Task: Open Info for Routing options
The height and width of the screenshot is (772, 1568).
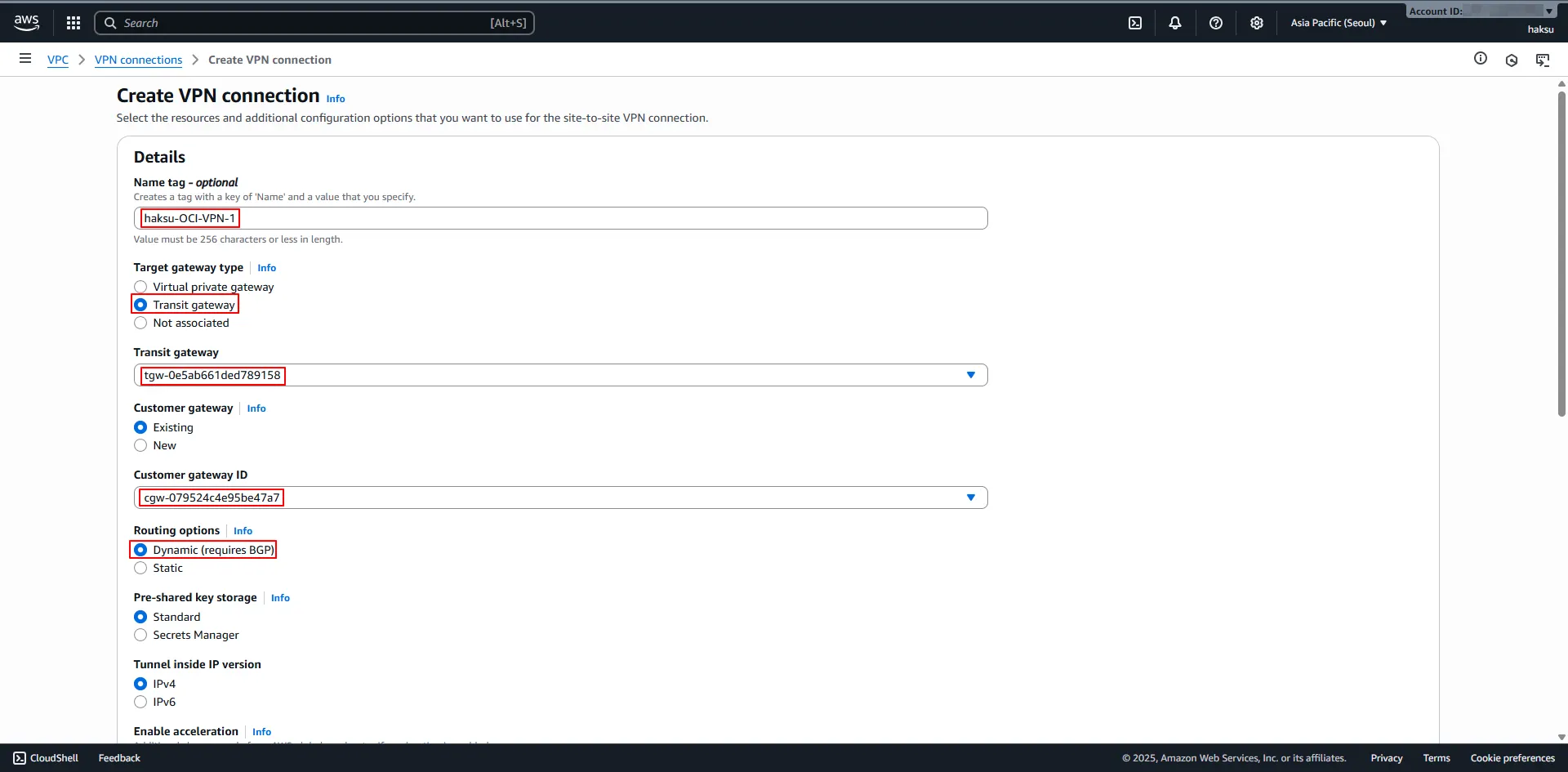Action: [243, 531]
